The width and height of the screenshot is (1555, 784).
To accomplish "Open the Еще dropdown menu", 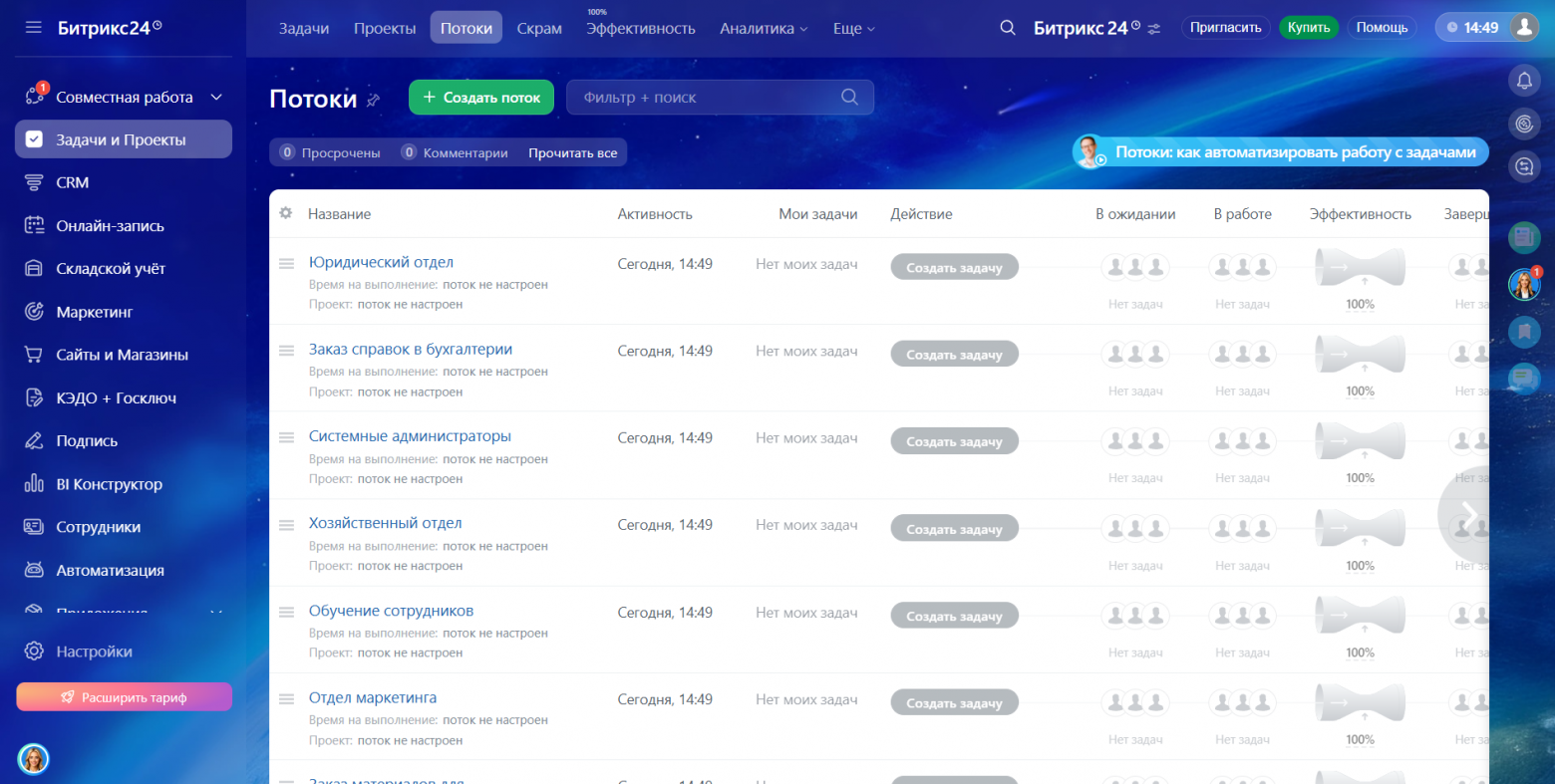I will click(x=853, y=29).
